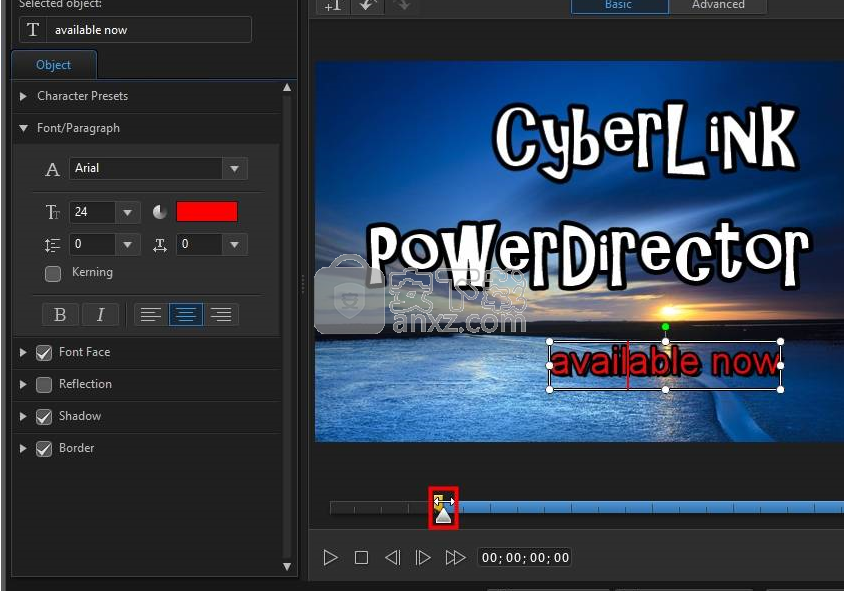Select the 'PowerDirector' title text in preview
The height and width of the screenshot is (591, 844).
(x=589, y=255)
